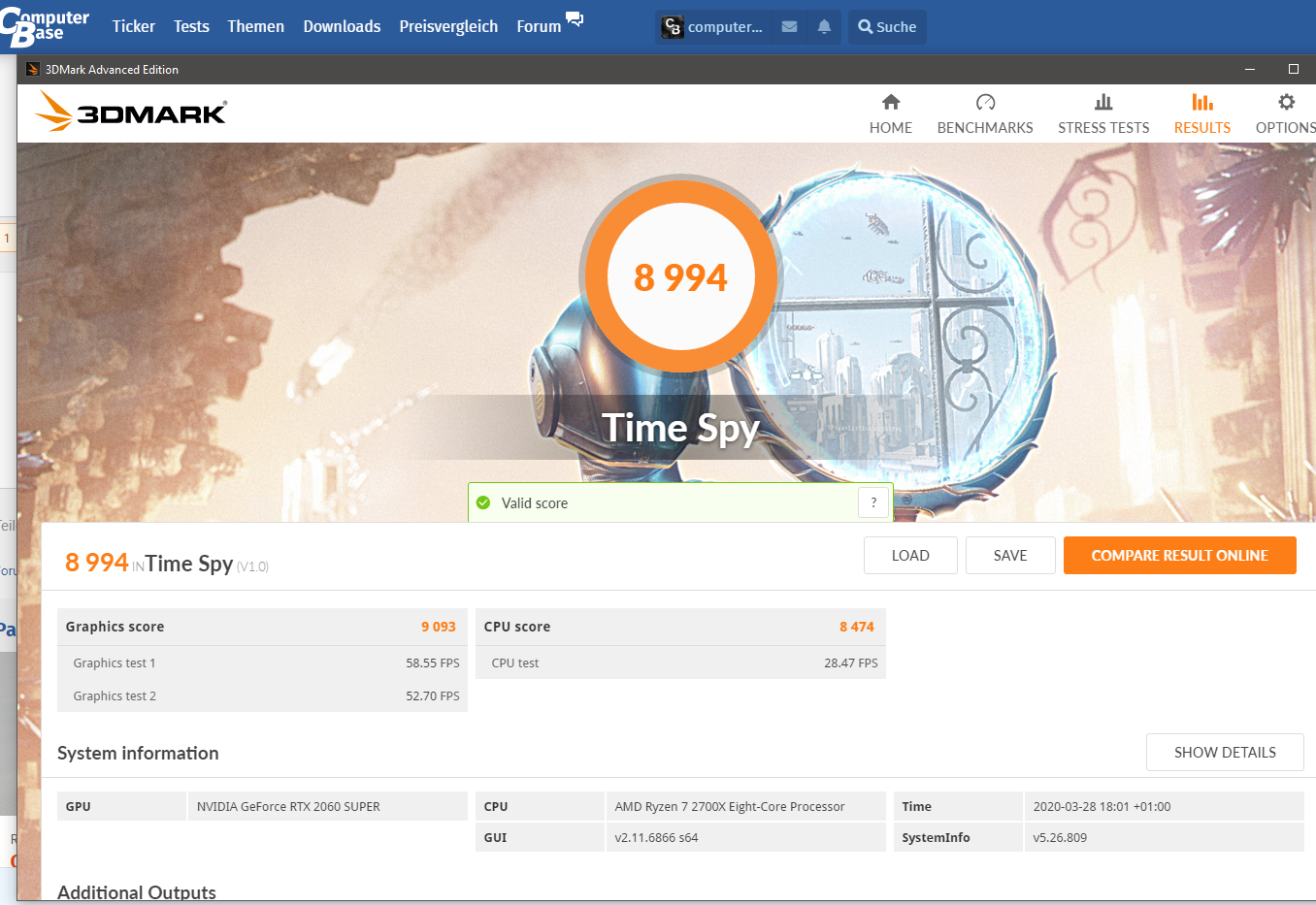This screenshot has height=905, width=1316.
Task: Click the 3DMark logo in the header
Action: pos(131,112)
